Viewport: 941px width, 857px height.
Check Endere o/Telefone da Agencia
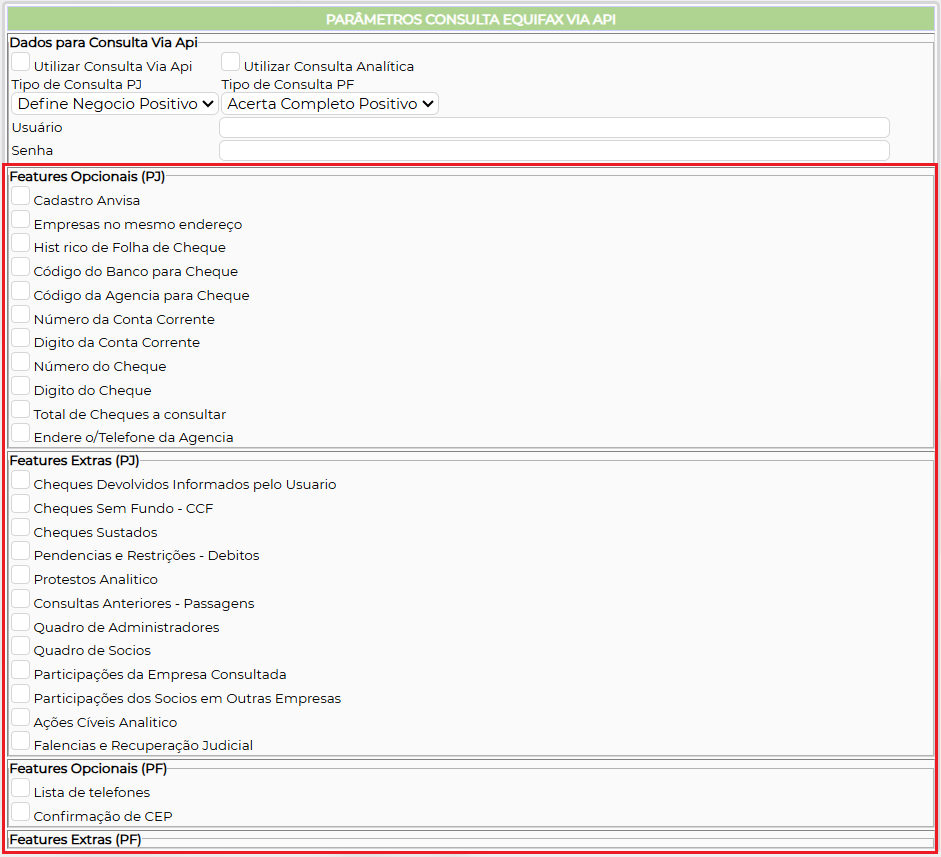pos(20,433)
